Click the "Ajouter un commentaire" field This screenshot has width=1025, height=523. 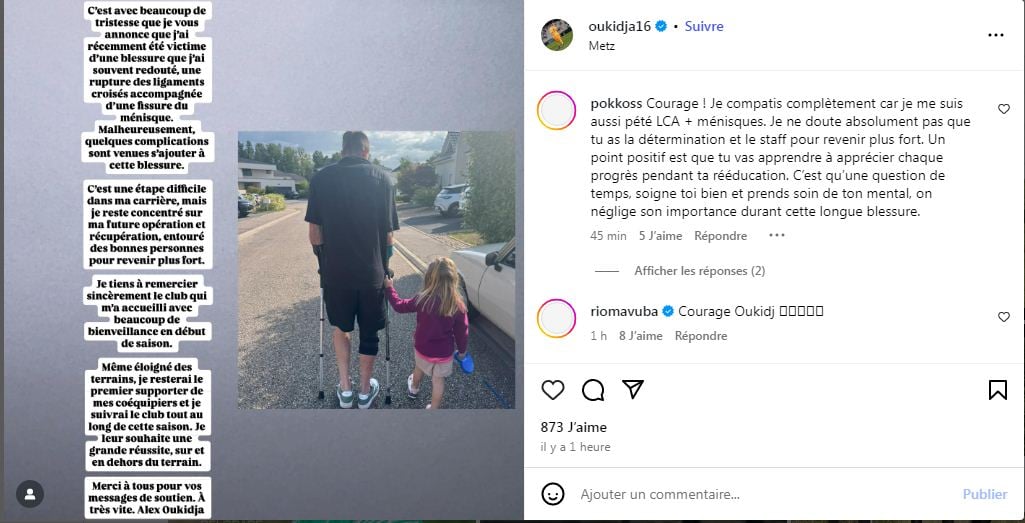pyautogui.click(x=765, y=495)
